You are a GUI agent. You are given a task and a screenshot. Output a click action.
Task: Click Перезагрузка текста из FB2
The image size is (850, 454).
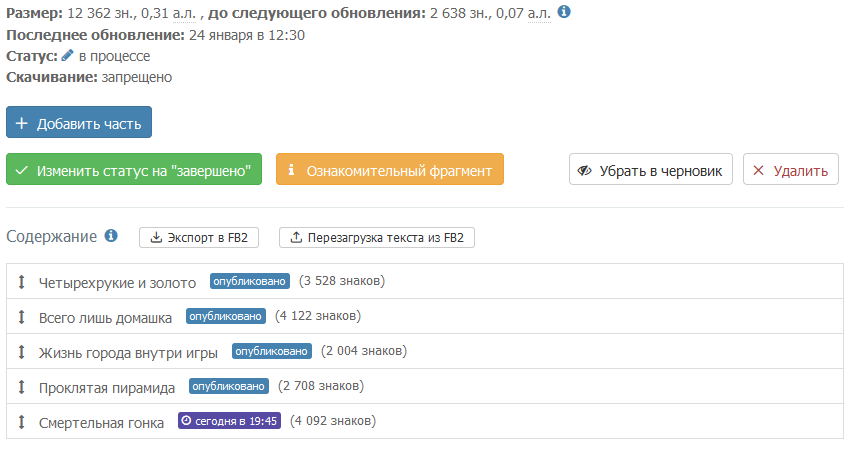pyautogui.click(x=377, y=238)
